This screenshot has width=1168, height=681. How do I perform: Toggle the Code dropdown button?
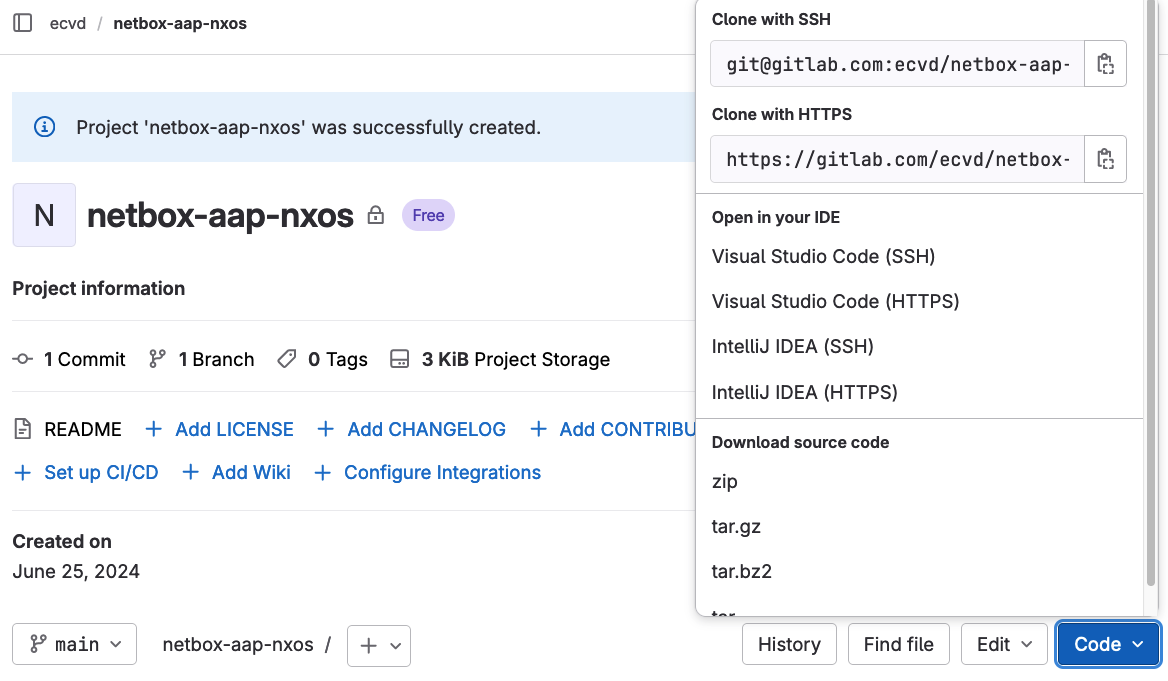pyautogui.click(x=1108, y=644)
